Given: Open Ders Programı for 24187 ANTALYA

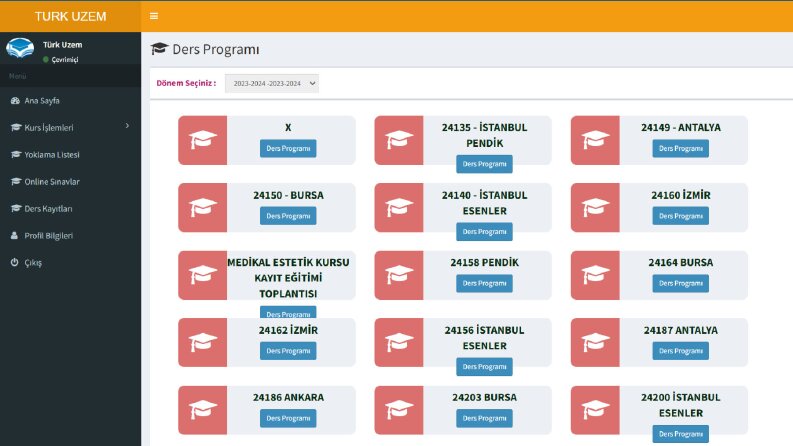Looking at the screenshot, I should point(681,351).
